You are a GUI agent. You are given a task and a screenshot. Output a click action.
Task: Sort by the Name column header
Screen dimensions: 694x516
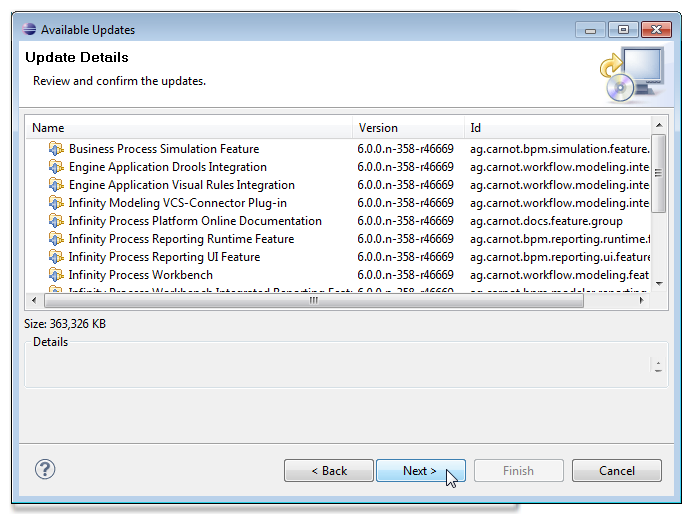coord(189,128)
